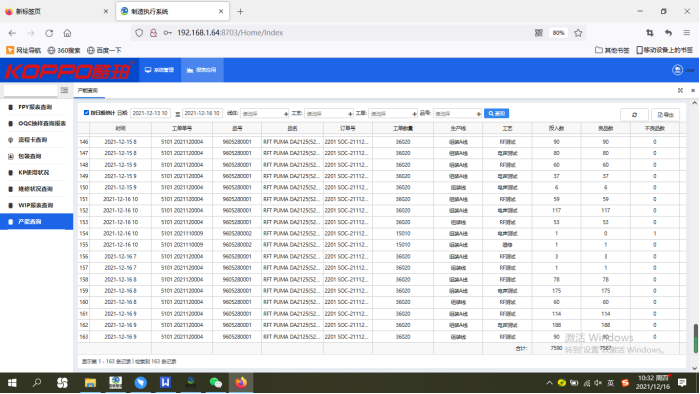The width and height of the screenshot is (700, 394).
Task: Click the 投入数 column header
Action: click(x=556, y=129)
